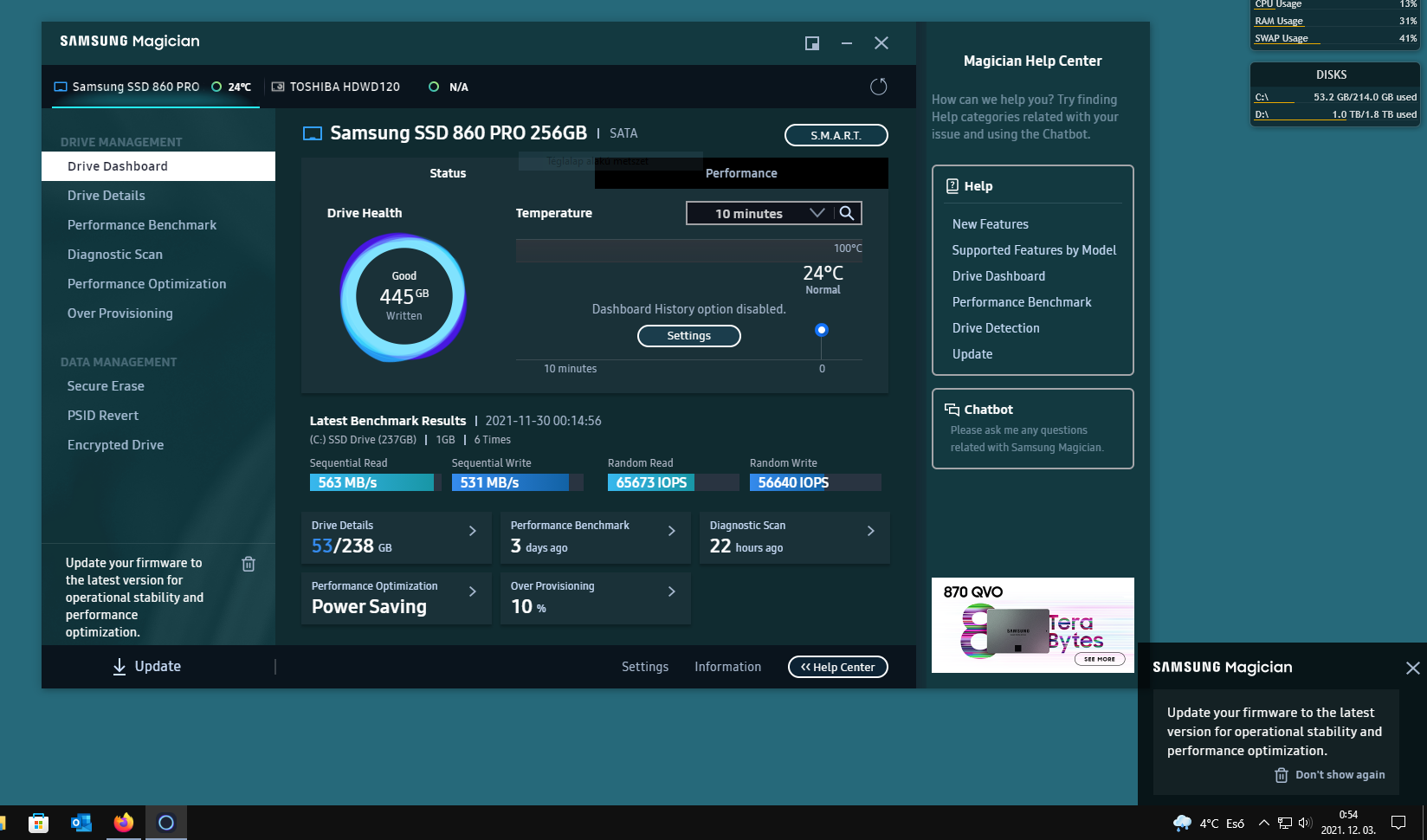This screenshot has height=840, width=1427.
Task: Click the Settings button in the temperature panel
Action: (689, 336)
